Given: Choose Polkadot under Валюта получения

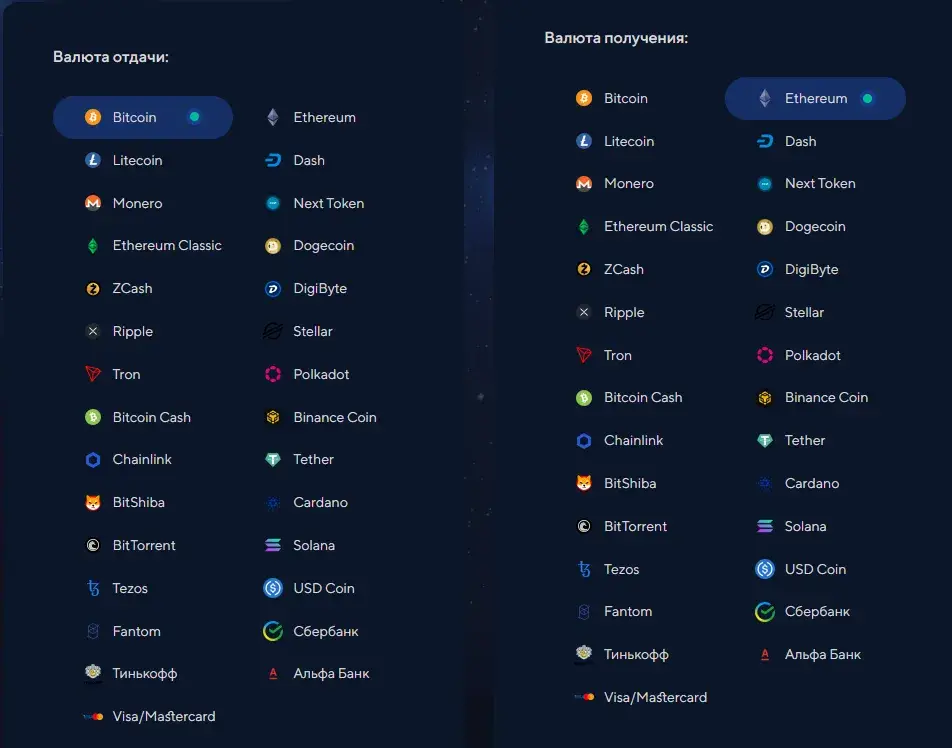Looking at the screenshot, I should pyautogui.click(x=799, y=355).
